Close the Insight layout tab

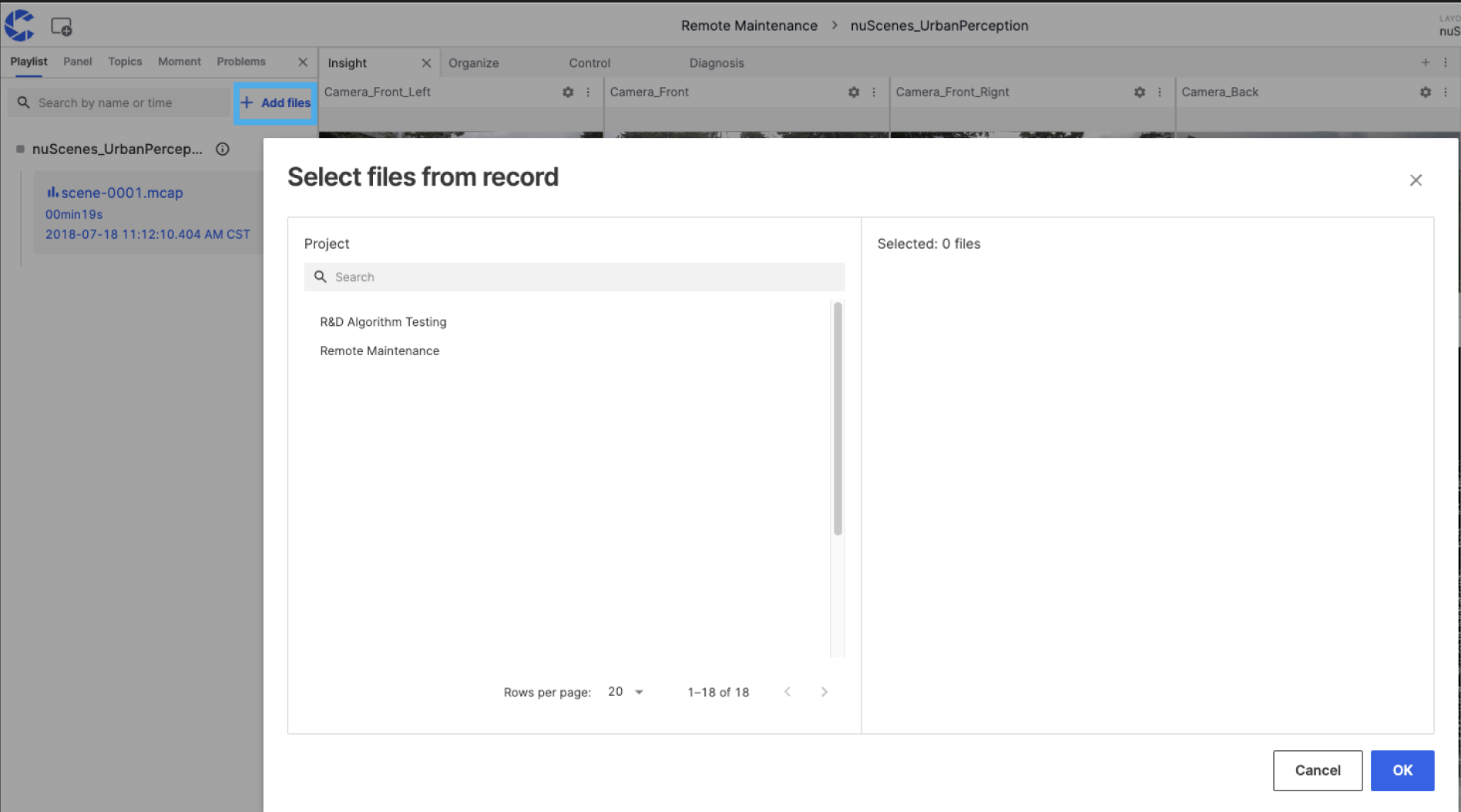click(x=426, y=63)
